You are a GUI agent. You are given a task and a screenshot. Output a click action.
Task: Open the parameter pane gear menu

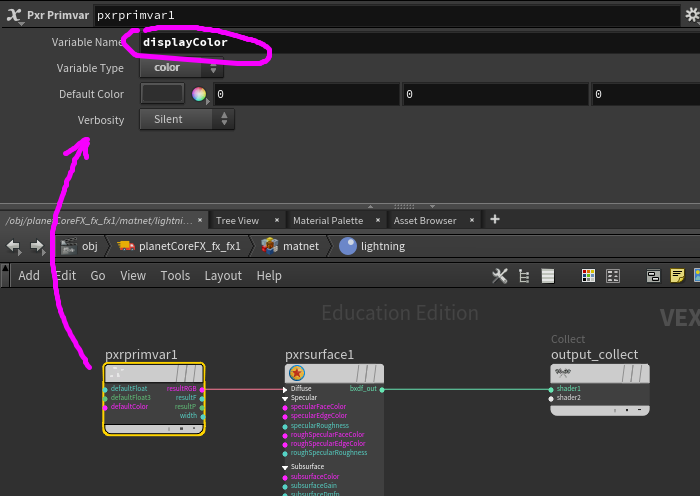[x=692, y=15]
